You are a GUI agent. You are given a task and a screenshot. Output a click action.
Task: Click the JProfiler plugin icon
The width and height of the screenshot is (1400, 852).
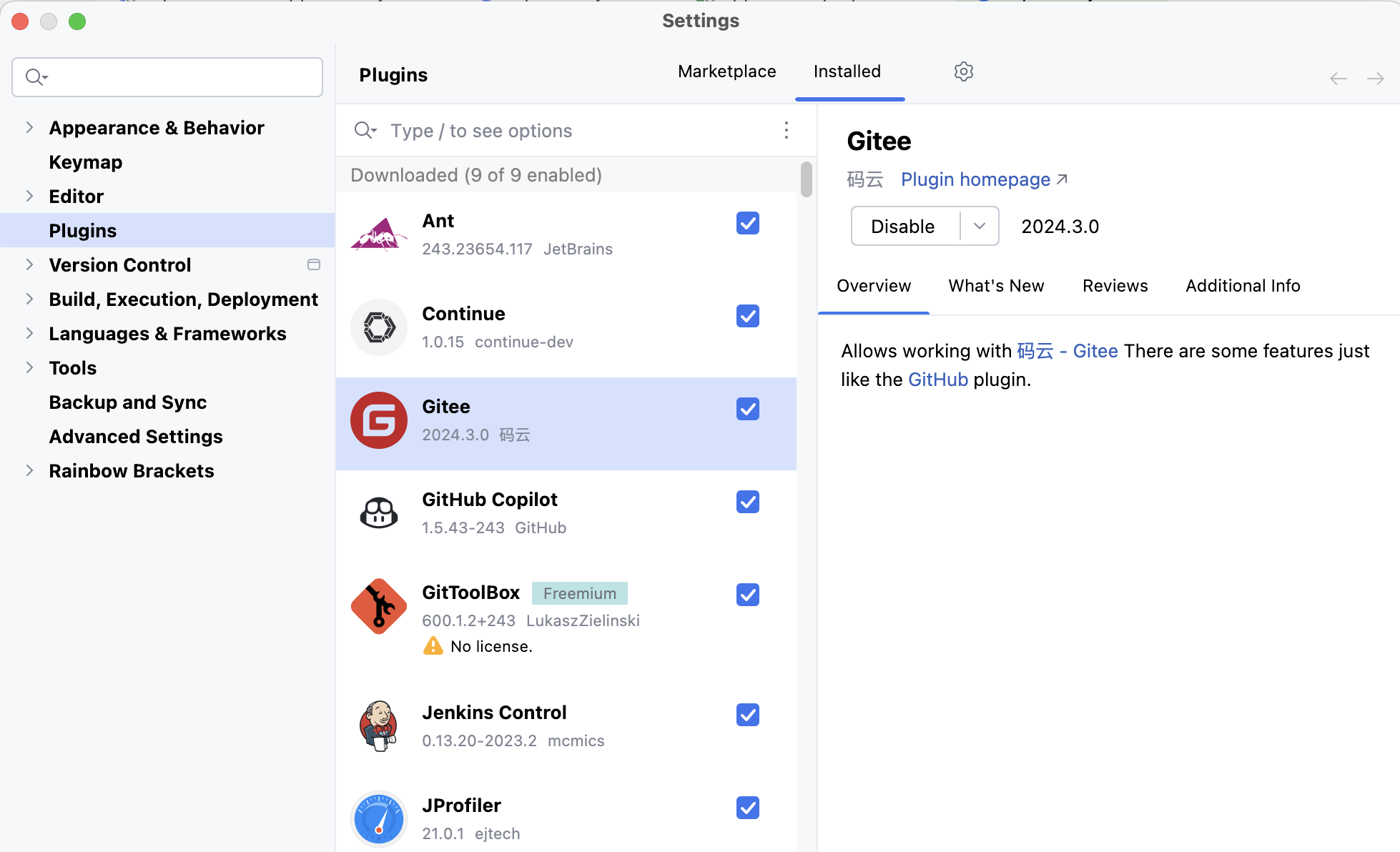point(379,819)
